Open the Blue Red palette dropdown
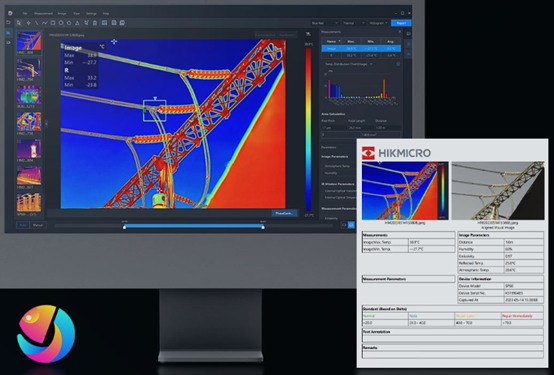The image size is (554, 375). (324, 23)
